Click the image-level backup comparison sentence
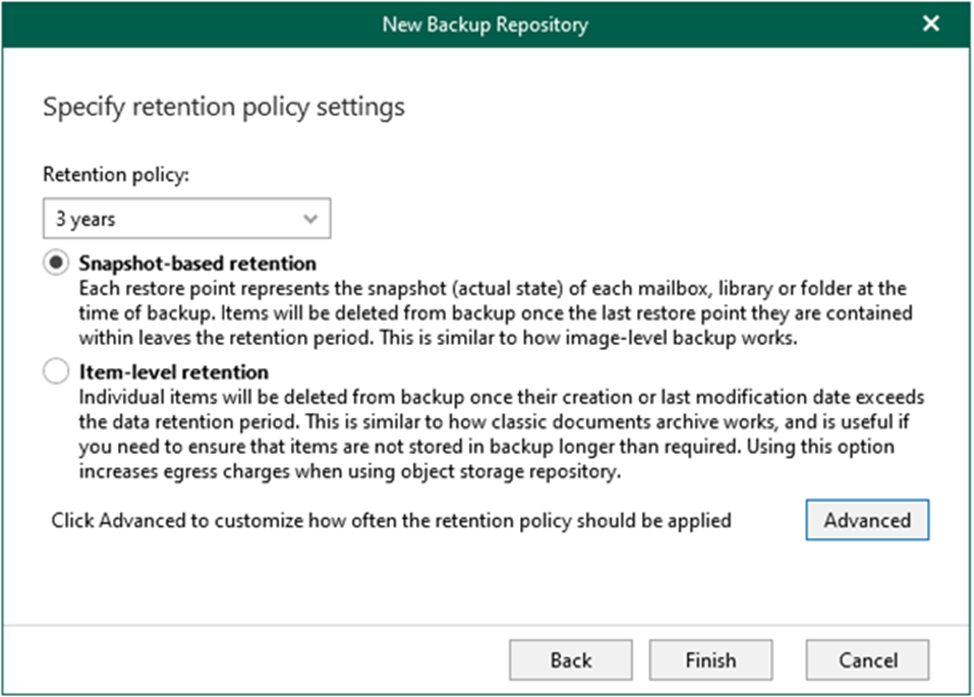Viewport: 974px width, 697px height. [588, 338]
